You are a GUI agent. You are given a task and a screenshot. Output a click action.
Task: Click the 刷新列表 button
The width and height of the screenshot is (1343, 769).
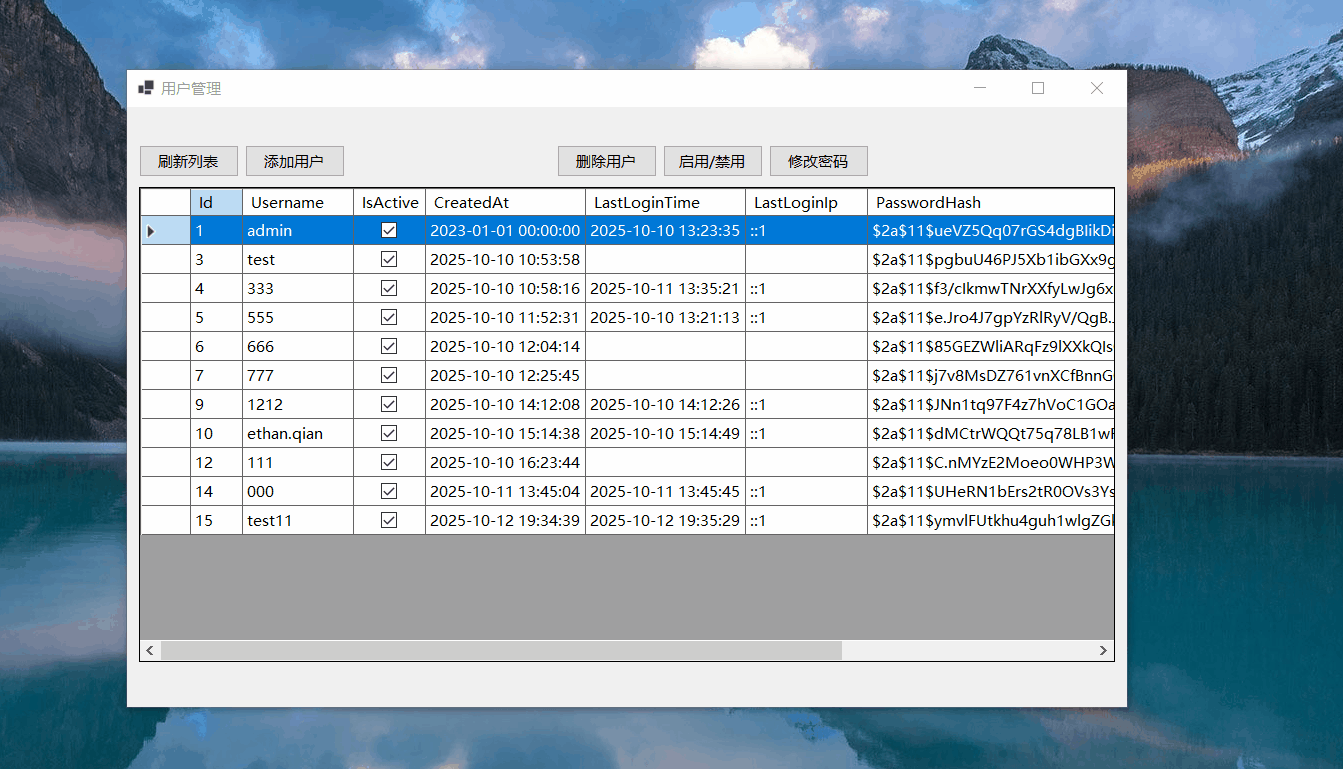[x=188, y=161]
